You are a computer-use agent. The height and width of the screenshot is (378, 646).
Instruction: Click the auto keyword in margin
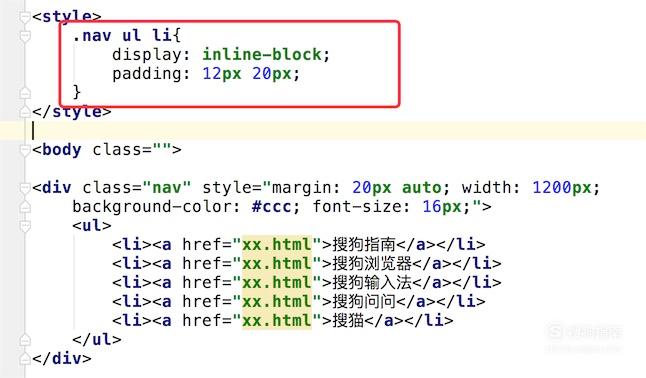point(421,188)
